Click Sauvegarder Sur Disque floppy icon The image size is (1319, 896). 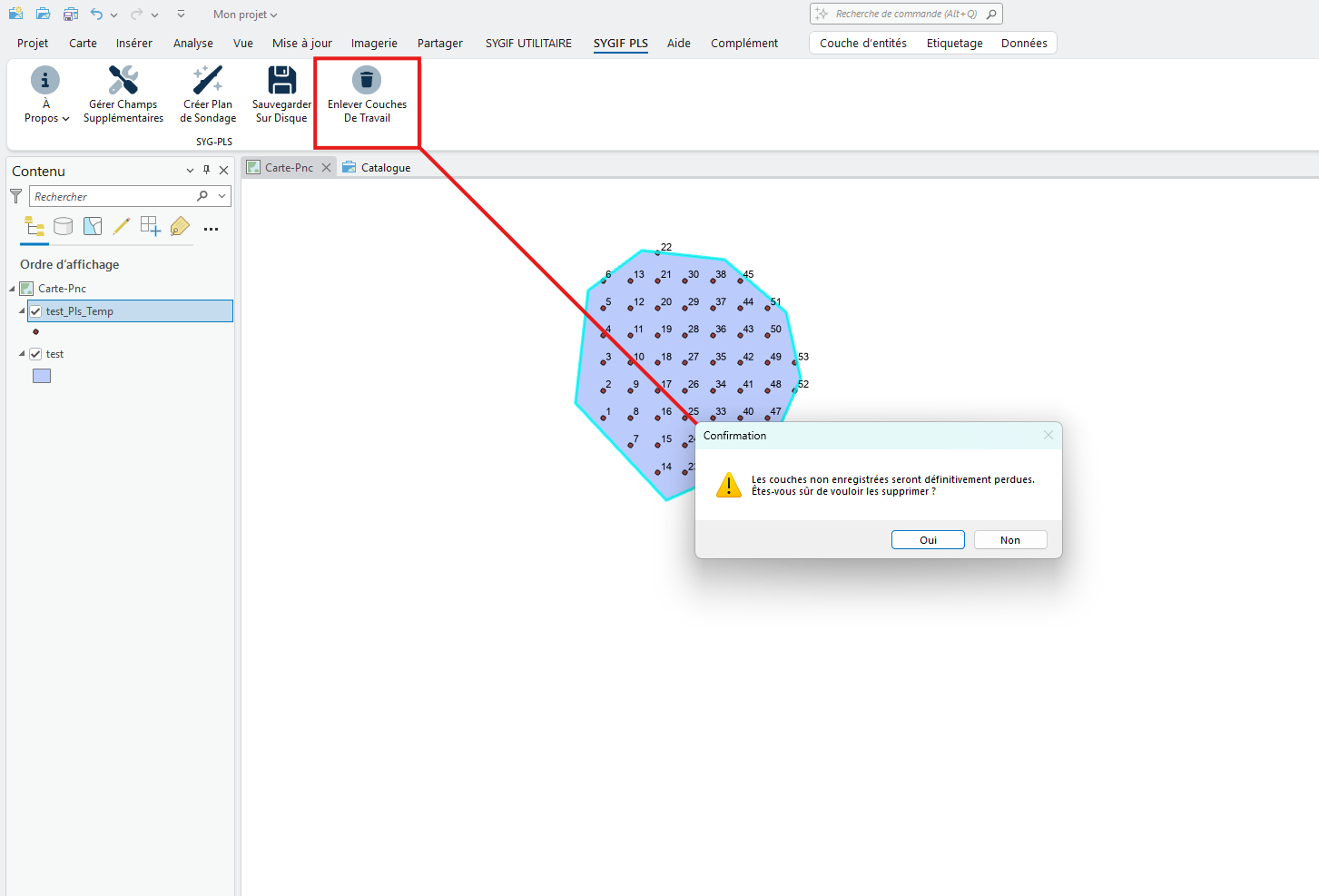pyautogui.click(x=281, y=81)
